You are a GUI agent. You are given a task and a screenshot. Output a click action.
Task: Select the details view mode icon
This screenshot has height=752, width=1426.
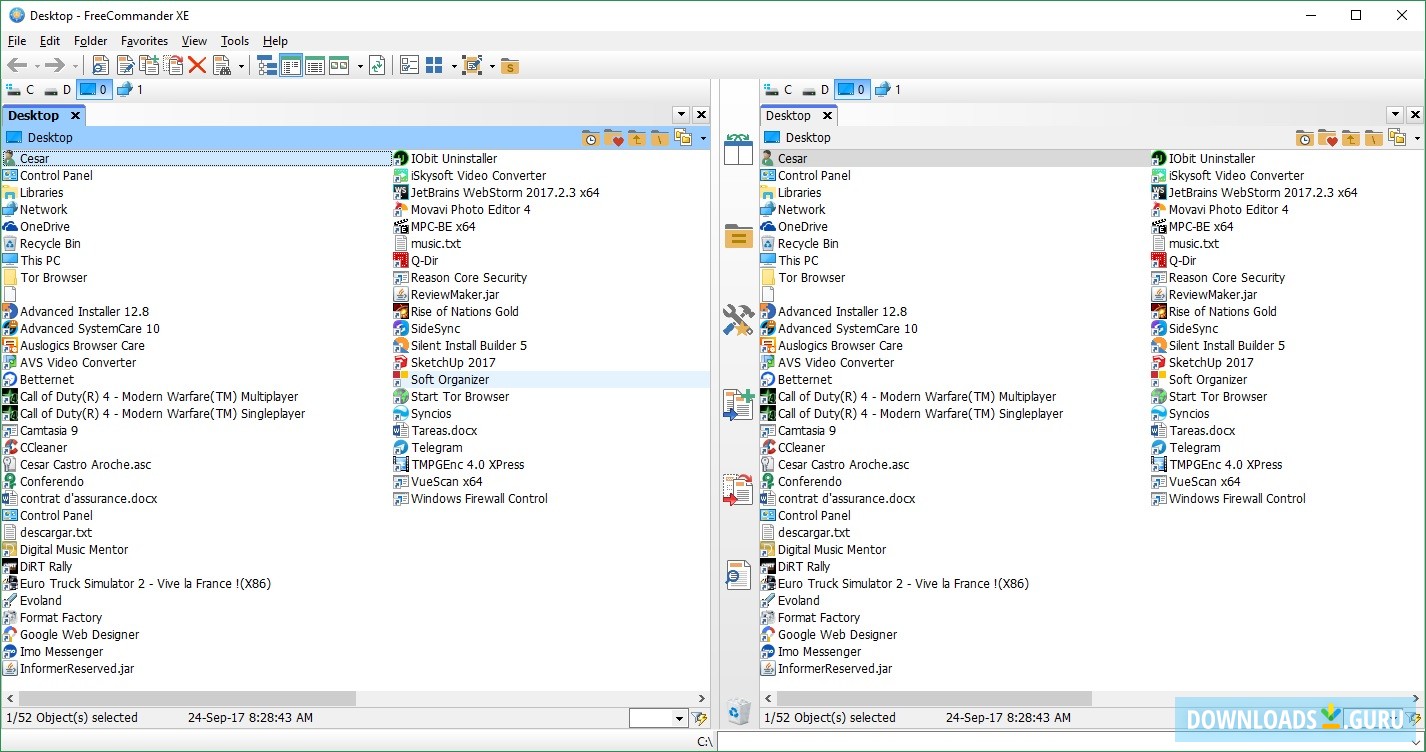315,66
